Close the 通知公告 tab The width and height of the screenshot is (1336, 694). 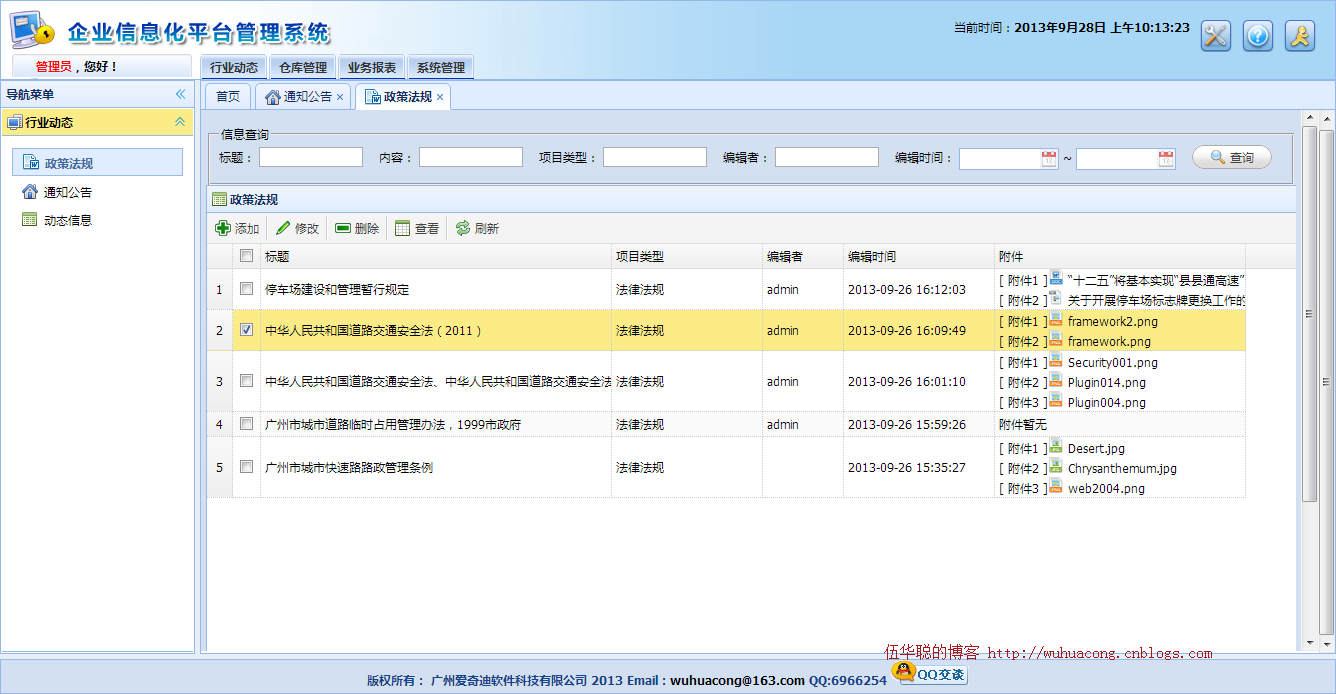[340, 97]
